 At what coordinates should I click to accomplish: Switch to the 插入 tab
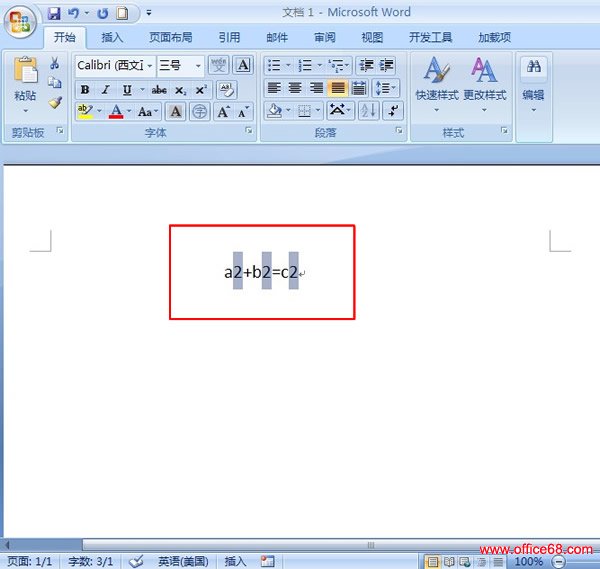tap(112, 37)
